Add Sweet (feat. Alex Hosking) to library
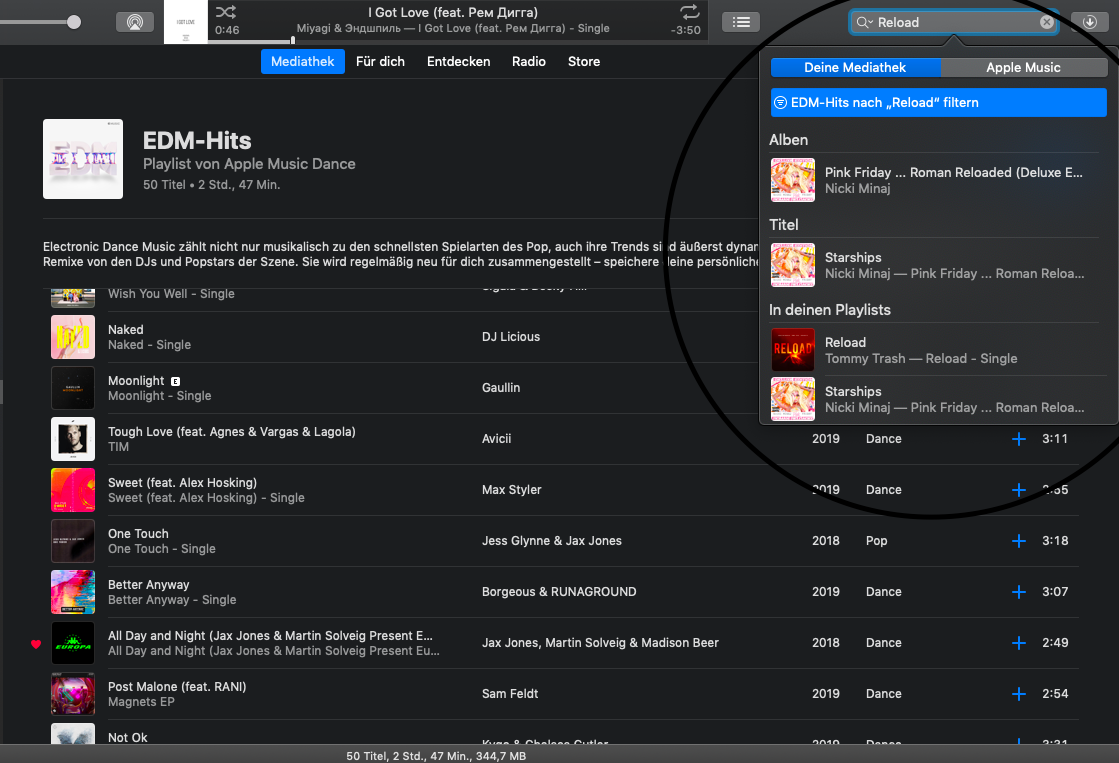 (x=1018, y=490)
